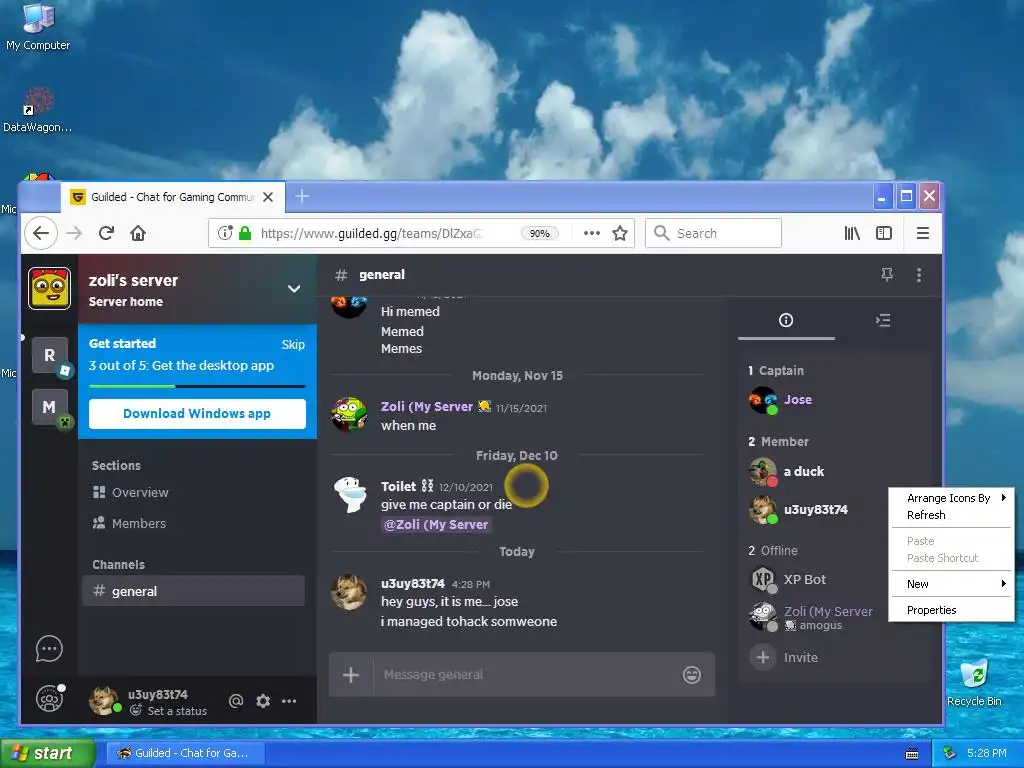Viewport: 1024px width, 768px height.
Task: Select My Computer desktop icon
Action: click(x=38, y=26)
